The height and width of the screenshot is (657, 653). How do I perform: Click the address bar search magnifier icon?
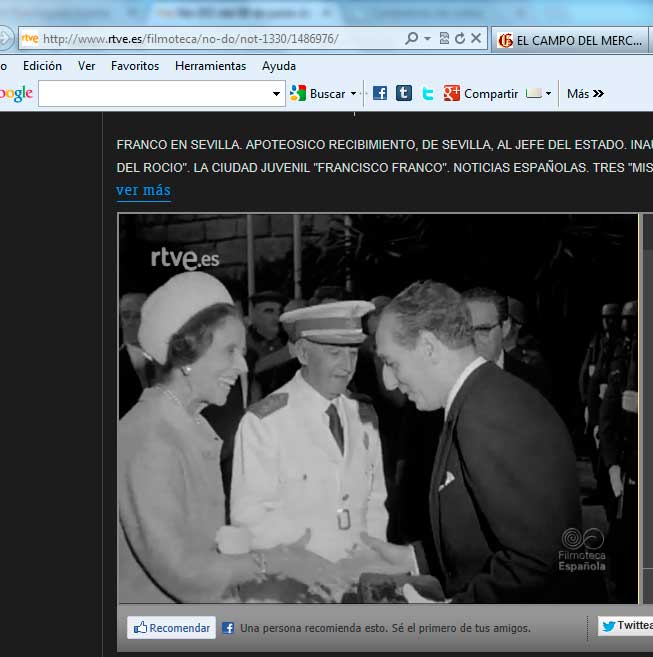click(411, 39)
